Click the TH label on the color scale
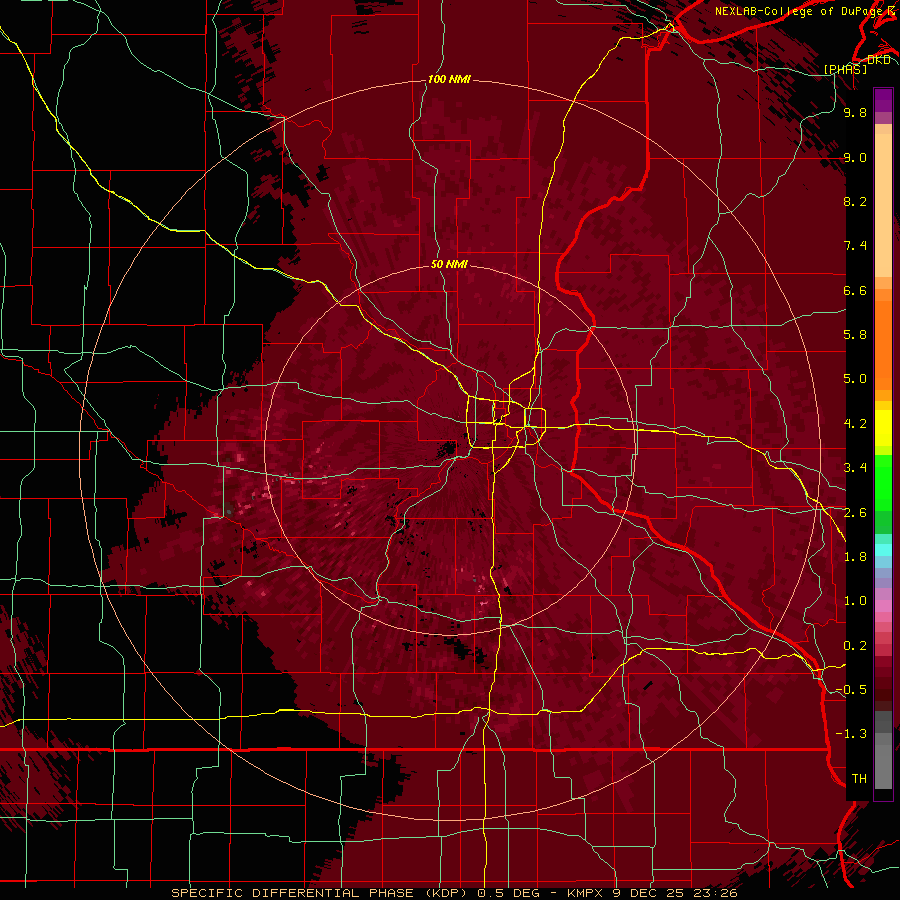The width and height of the screenshot is (900, 900). (859, 779)
